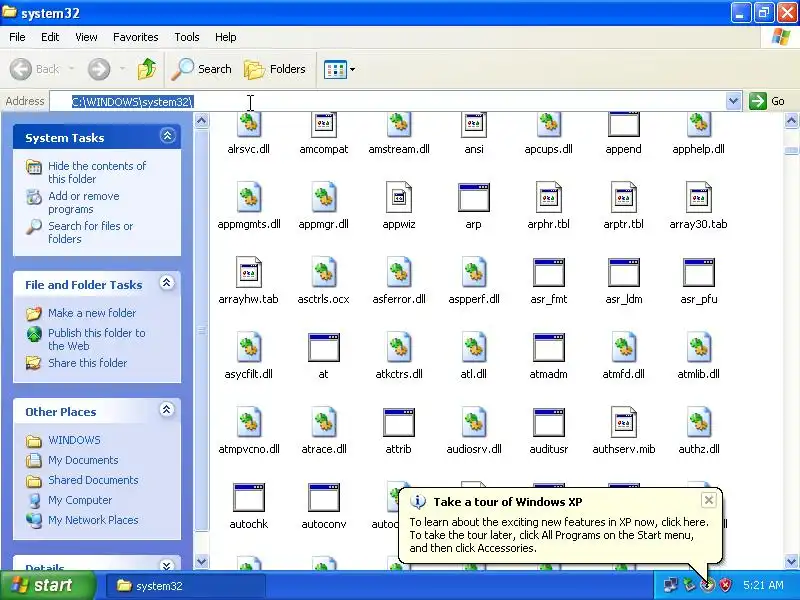Click the Forward navigation arrow
The height and width of the screenshot is (600, 800).
99,69
